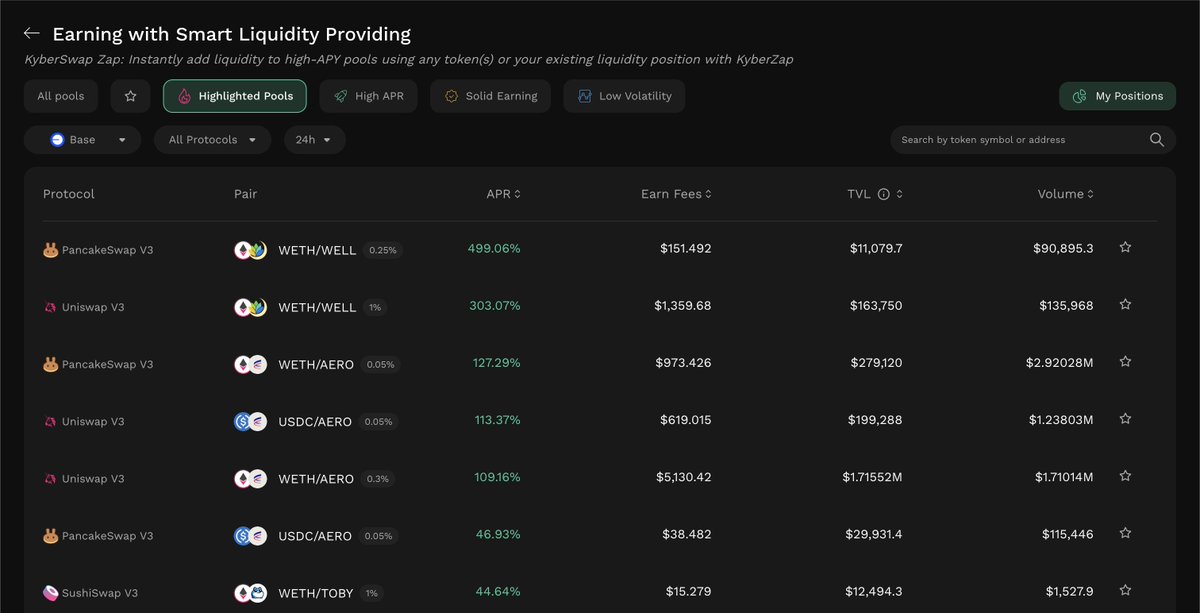Click the $38.482 earn fees value
This screenshot has width=1200, height=613.
(687, 535)
